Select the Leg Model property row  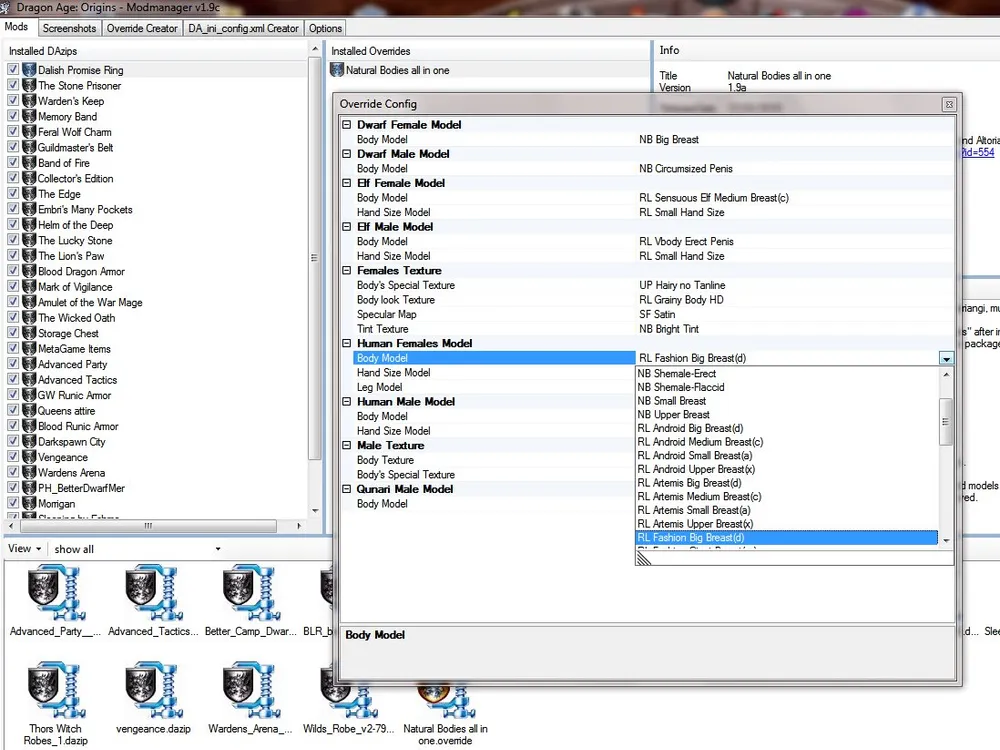380,387
